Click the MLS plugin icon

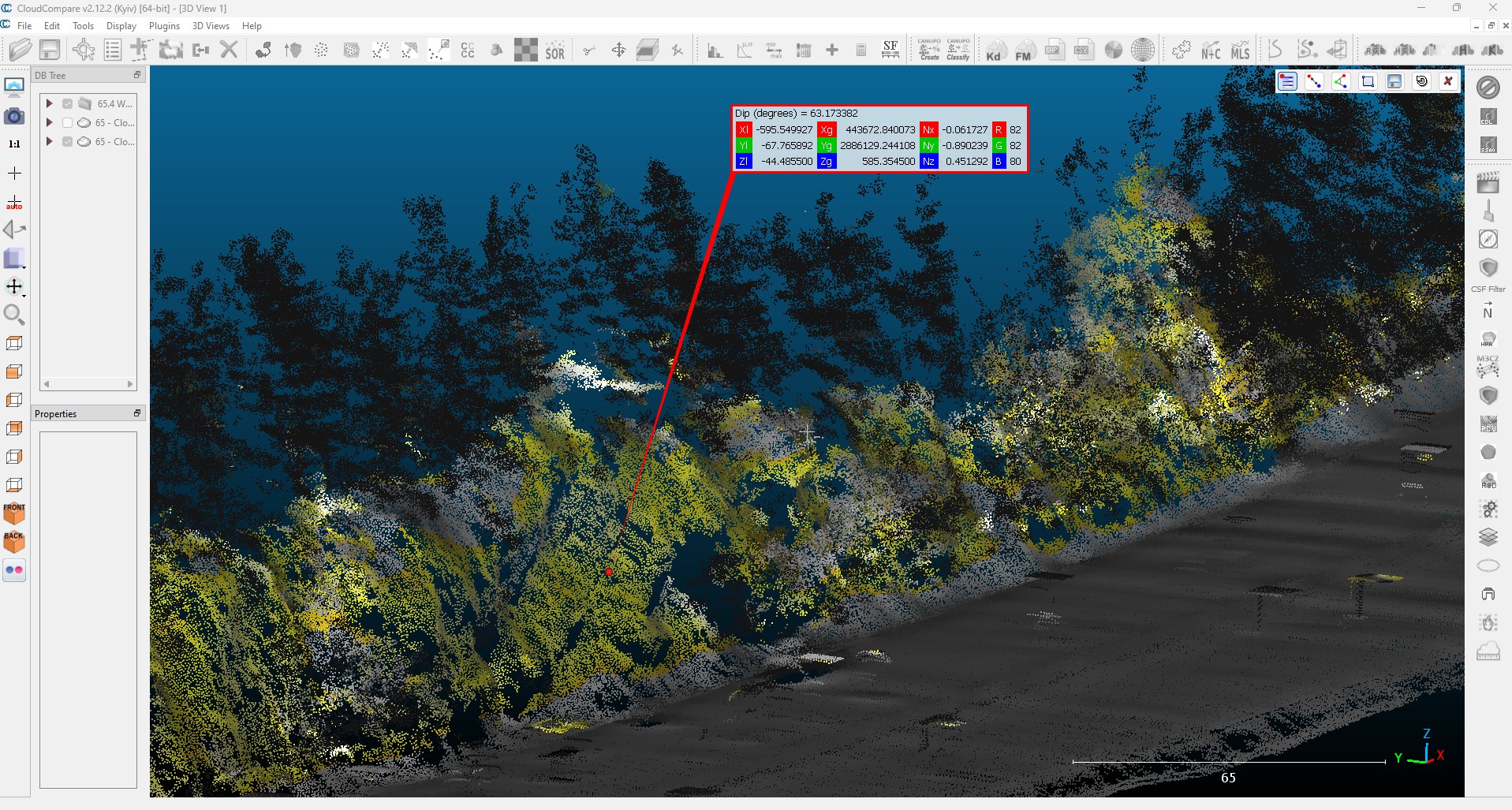(1240, 51)
